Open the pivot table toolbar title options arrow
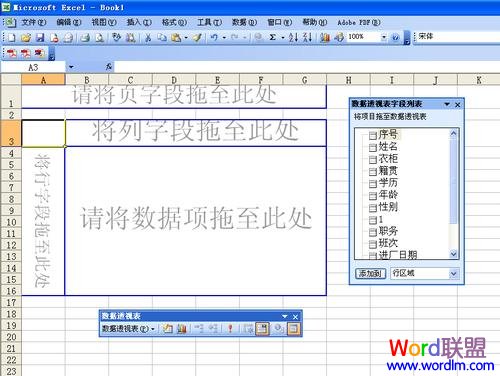This screenshot has height=376, width=500. pos(285,316)
